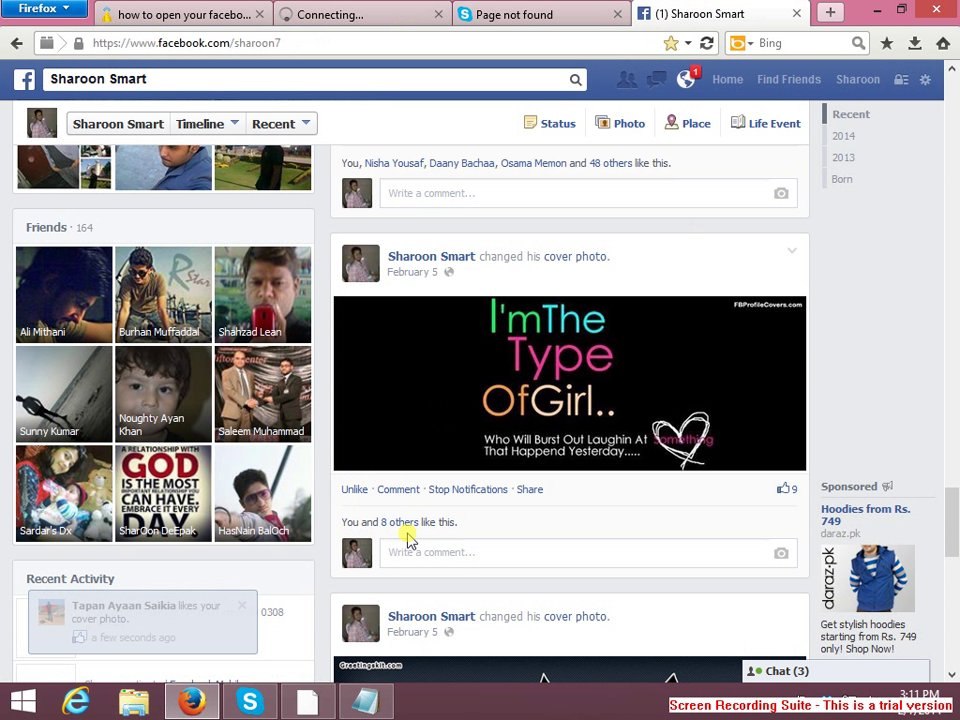Click the Facebook logo icon

pos(24,80)
